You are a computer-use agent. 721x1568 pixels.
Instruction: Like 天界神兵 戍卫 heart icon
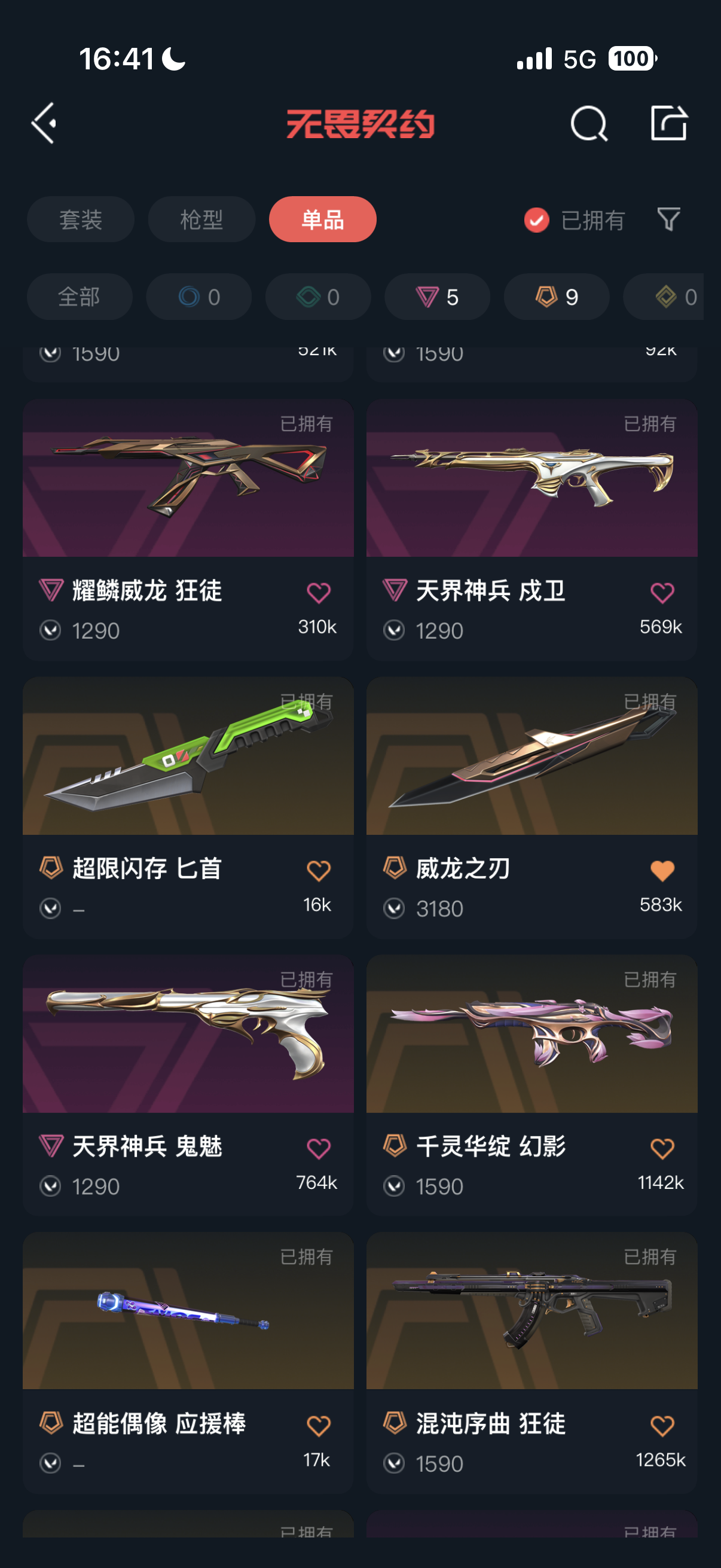(x=662, y=593)
